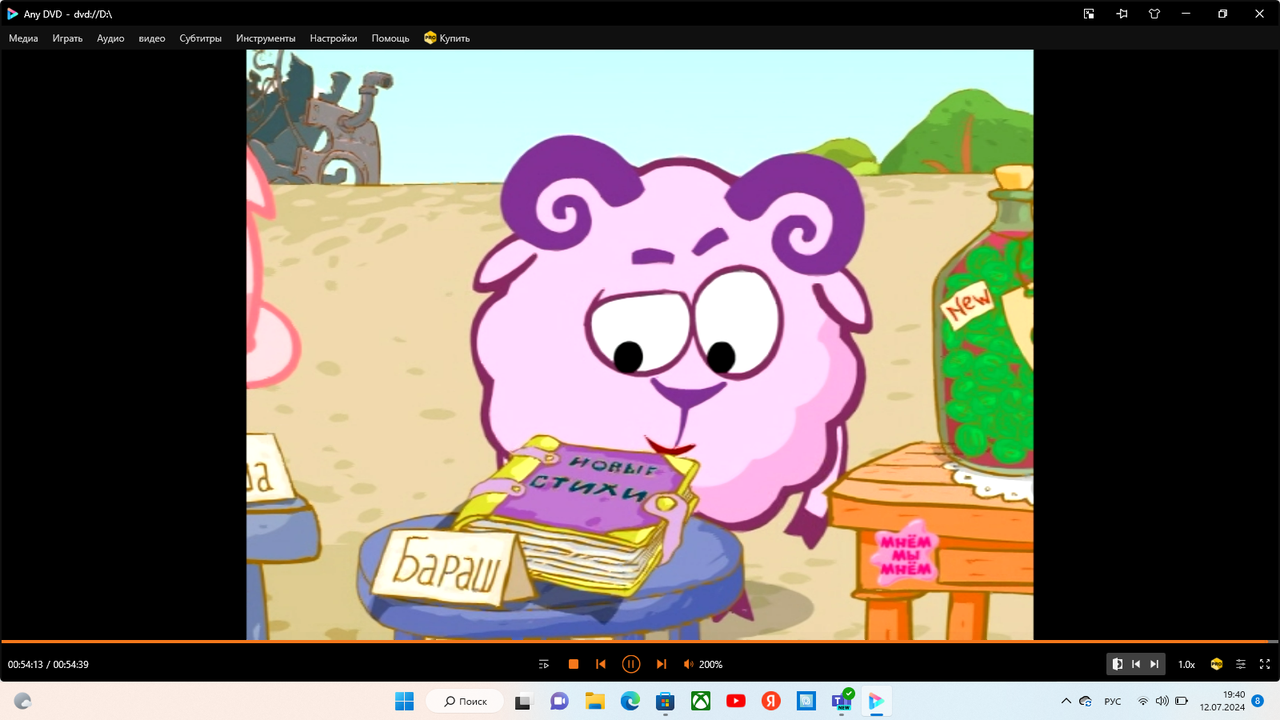Image resolution: width=1280 pixels, height=720 pixels.
Task: Click the Any DVD player taskbar icon
Action: (x=876, y=701)
